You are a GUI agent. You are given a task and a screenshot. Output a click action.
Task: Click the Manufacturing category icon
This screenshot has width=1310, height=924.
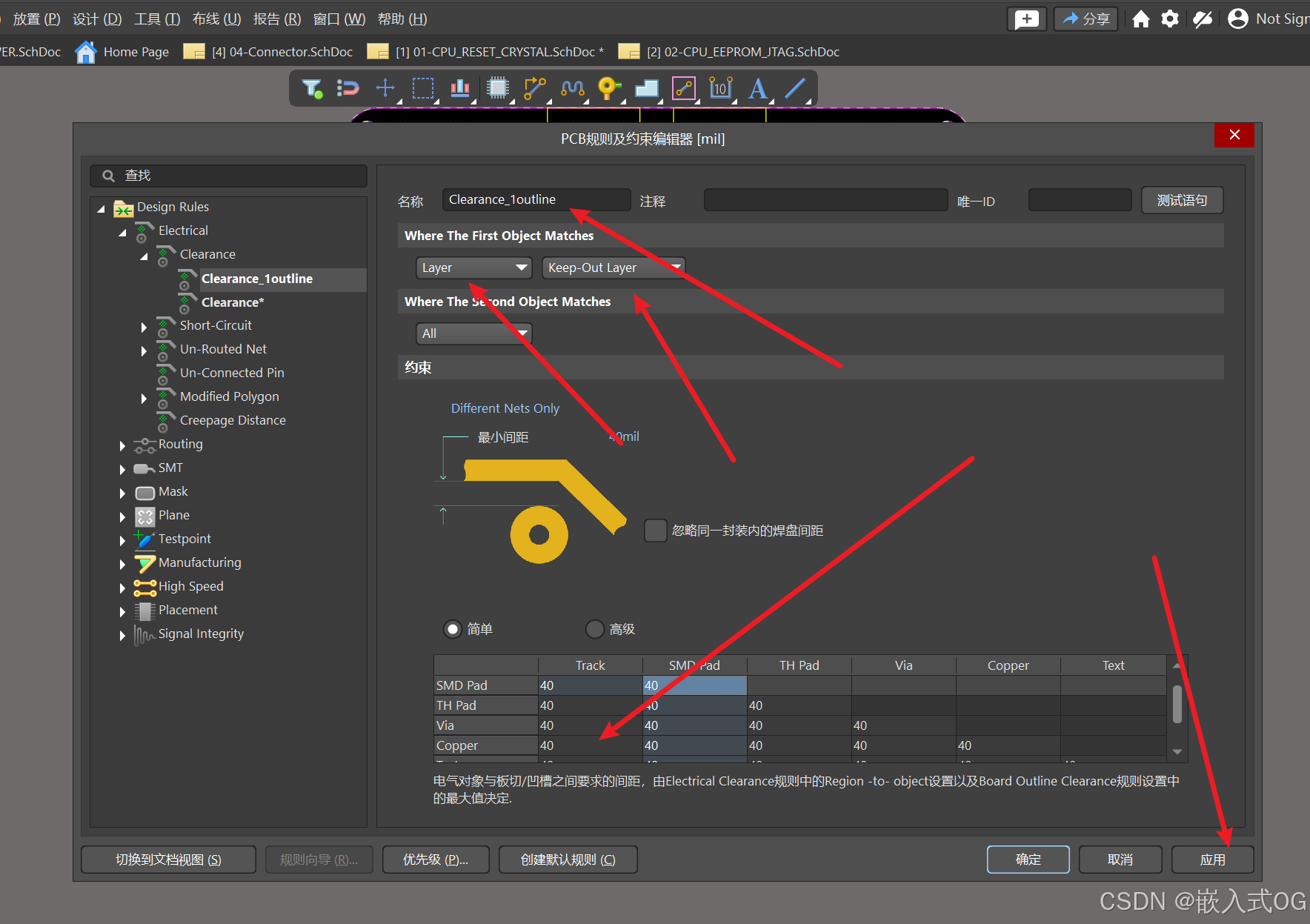click(145, 564)
